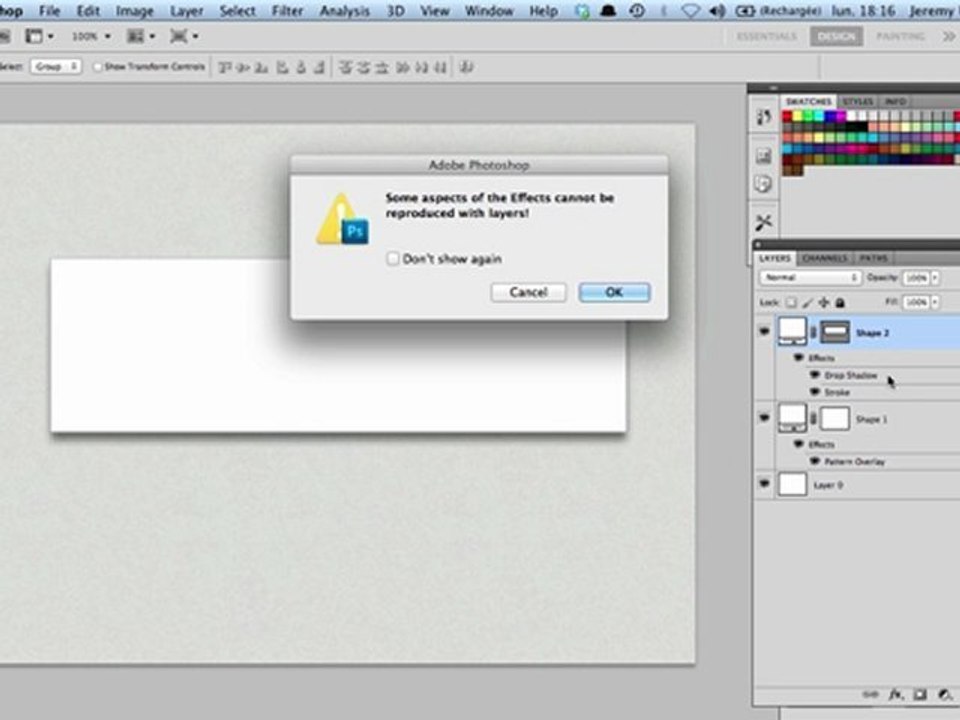Click the Lock all padlock icon
The width and height of the screenshot is (960, 720).
tap(841, 302)
